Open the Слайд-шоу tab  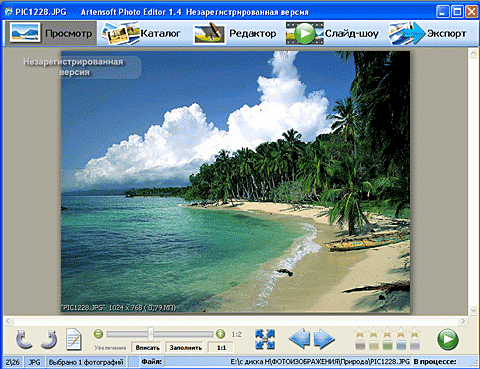332,33
